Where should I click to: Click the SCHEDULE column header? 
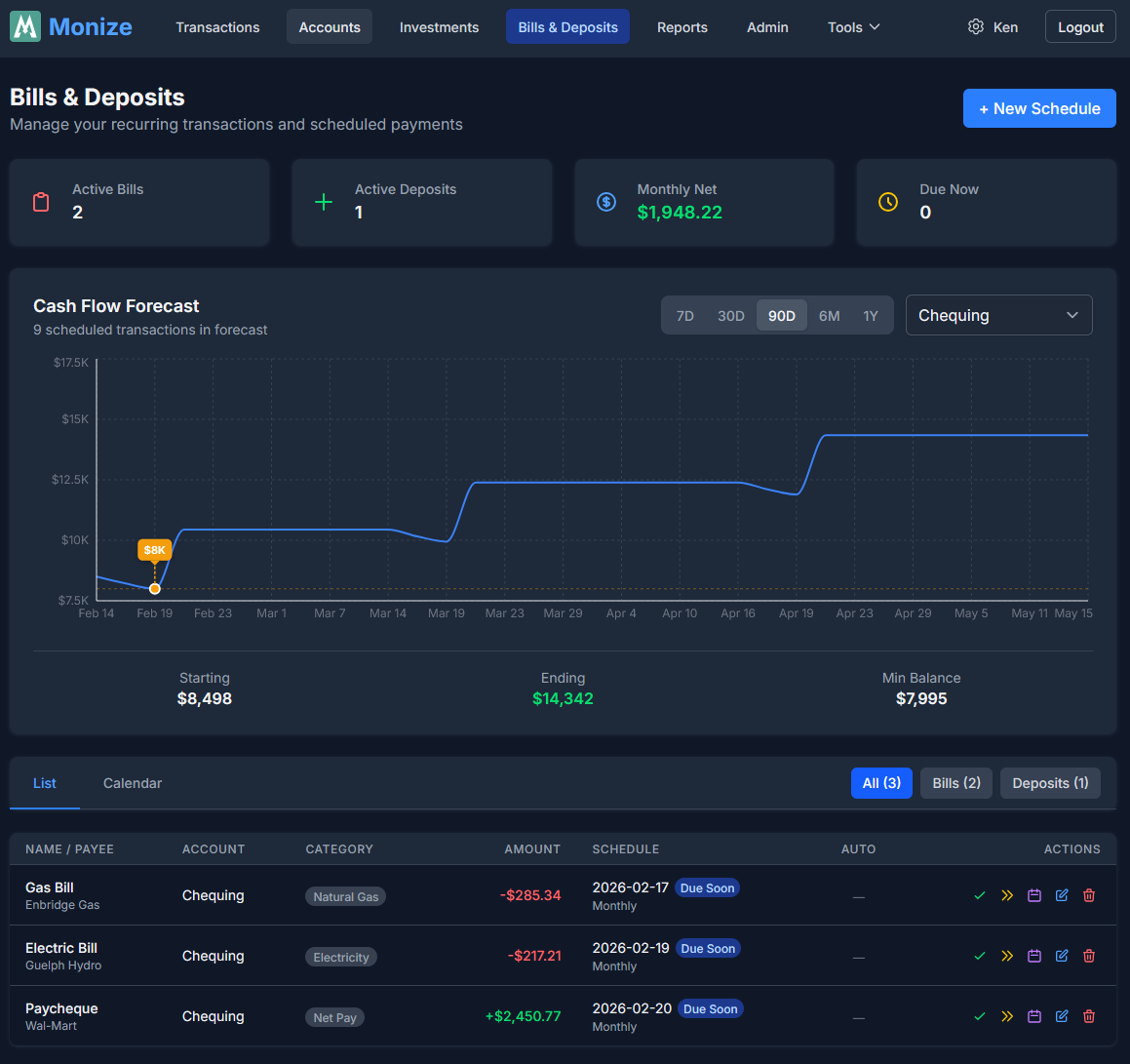pyautogui.click(x=626, y=849)
